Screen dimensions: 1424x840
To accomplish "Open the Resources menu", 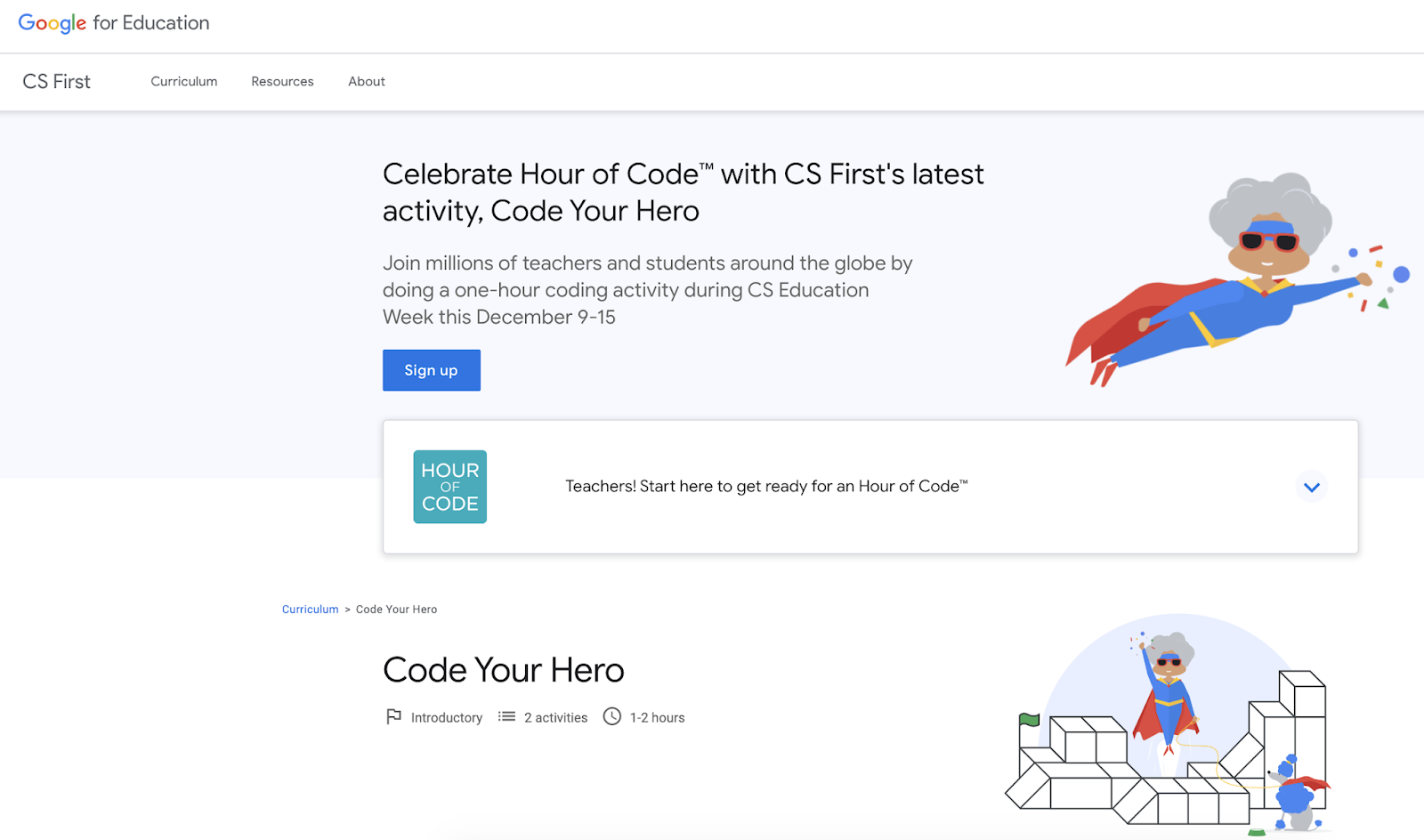I will [282, 81].
